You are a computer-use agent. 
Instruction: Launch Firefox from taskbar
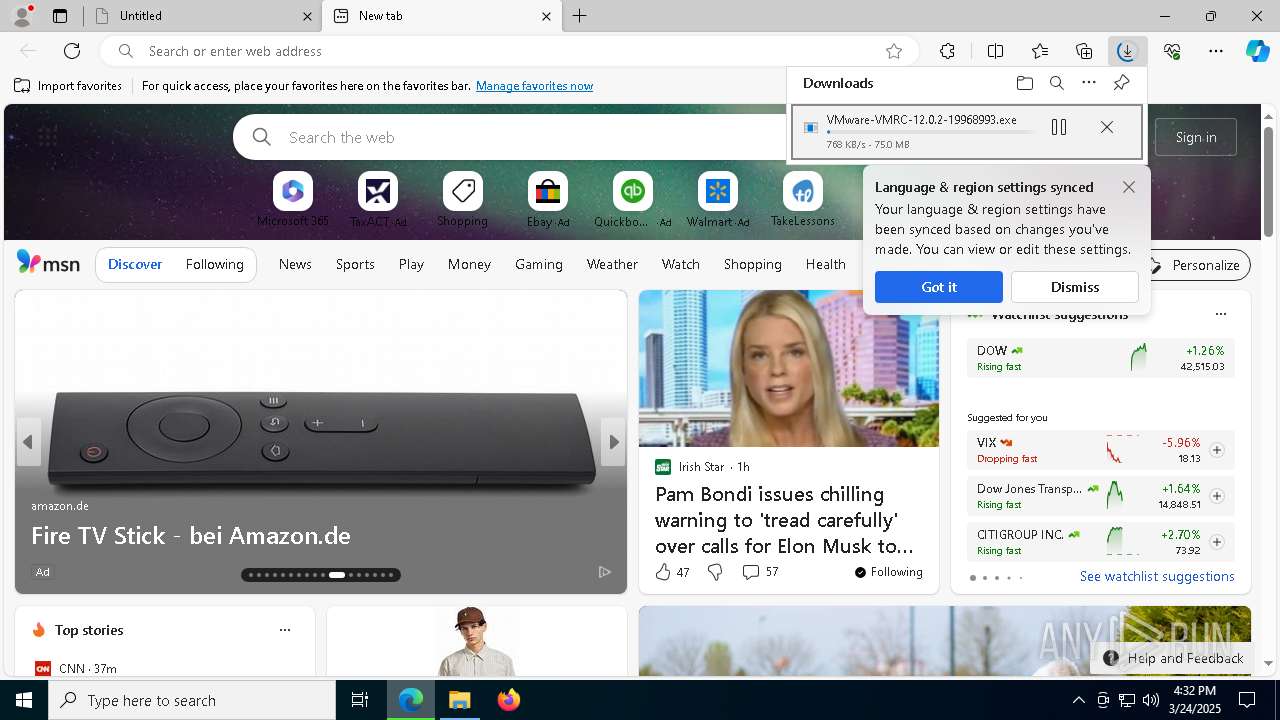[x=509, y=700]
